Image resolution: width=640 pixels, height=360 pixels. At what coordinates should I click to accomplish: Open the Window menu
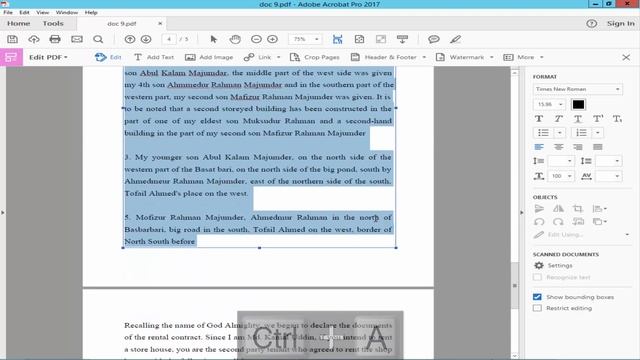coord(67,13)
